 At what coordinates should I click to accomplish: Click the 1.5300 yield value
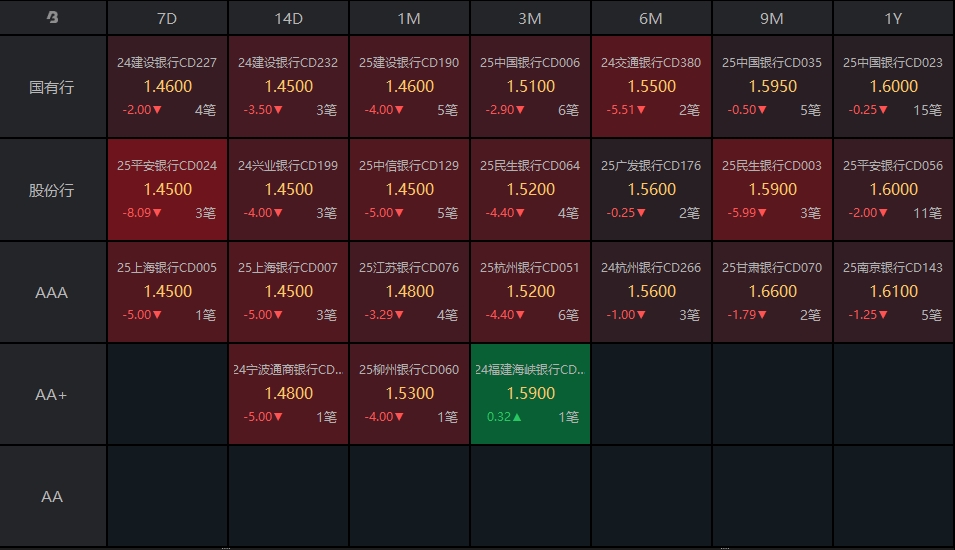point(409,393)
